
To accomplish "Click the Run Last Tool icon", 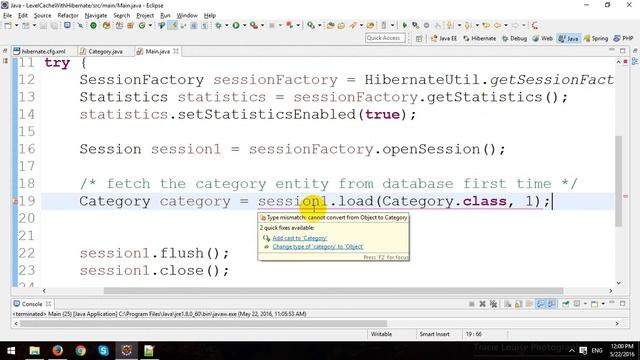I will point(254,25).
